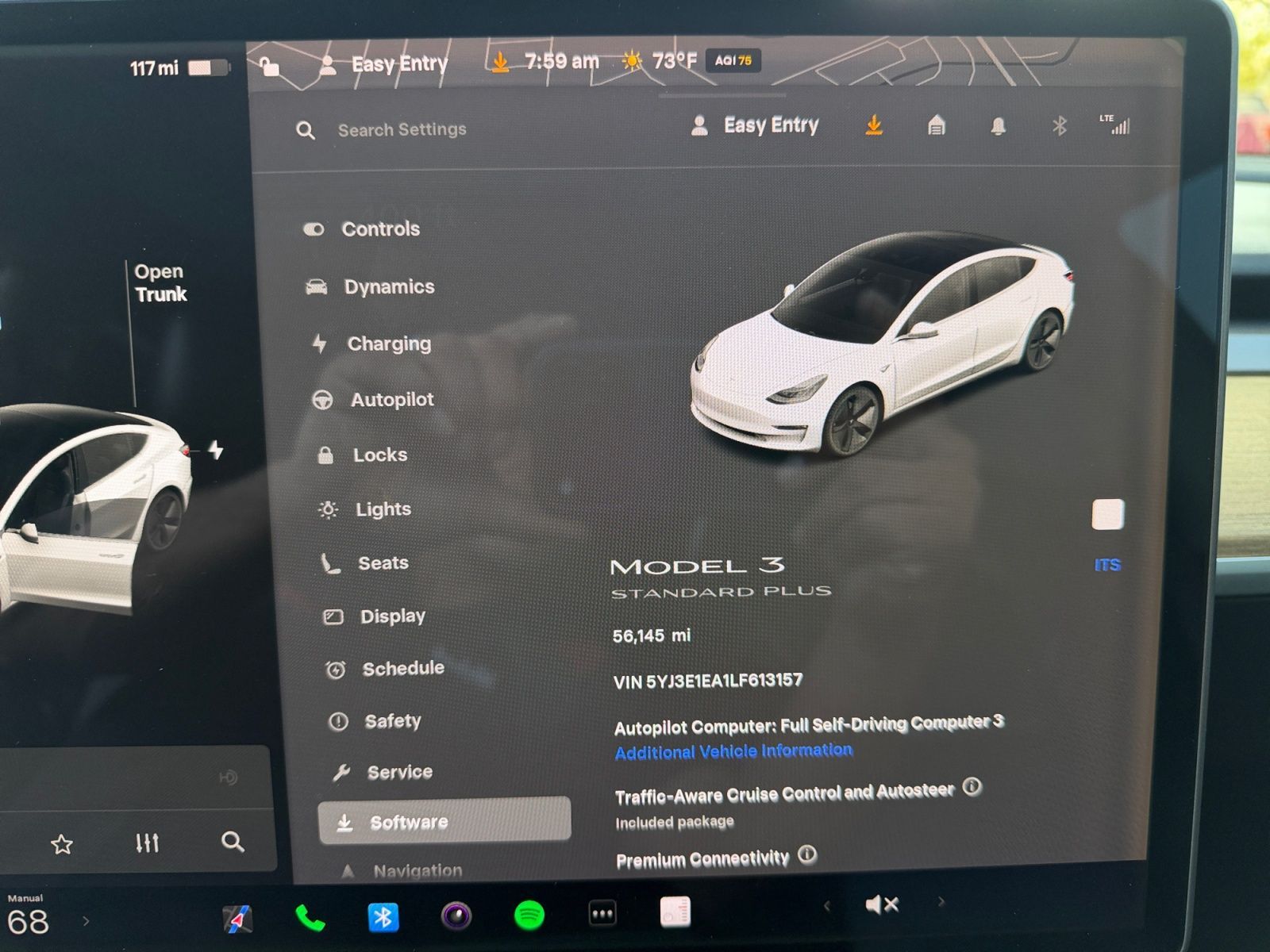
Task: Open the Autopilot settings
Action: click(373, 399)
